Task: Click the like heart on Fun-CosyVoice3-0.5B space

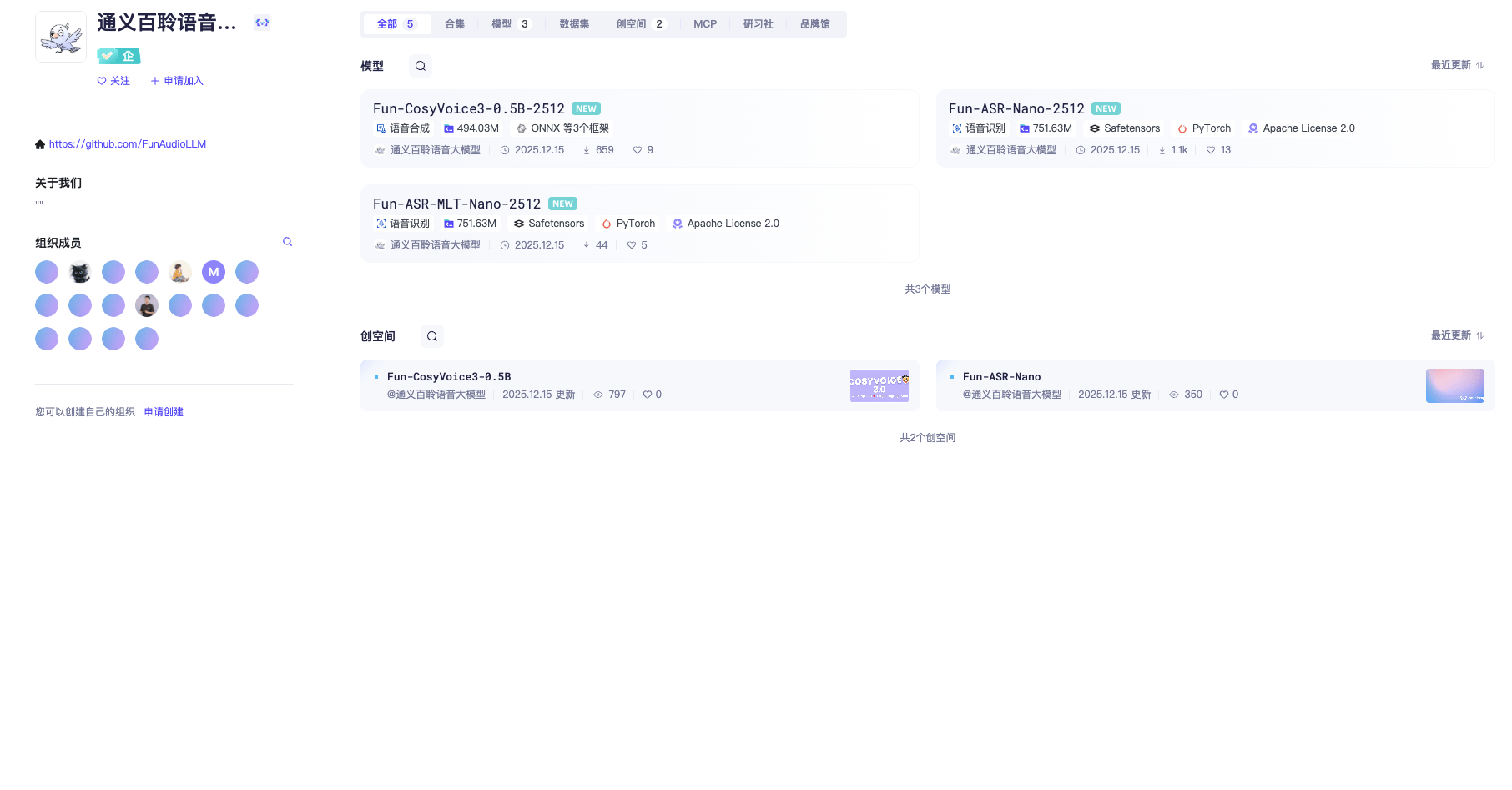Action: pos(647,395)
